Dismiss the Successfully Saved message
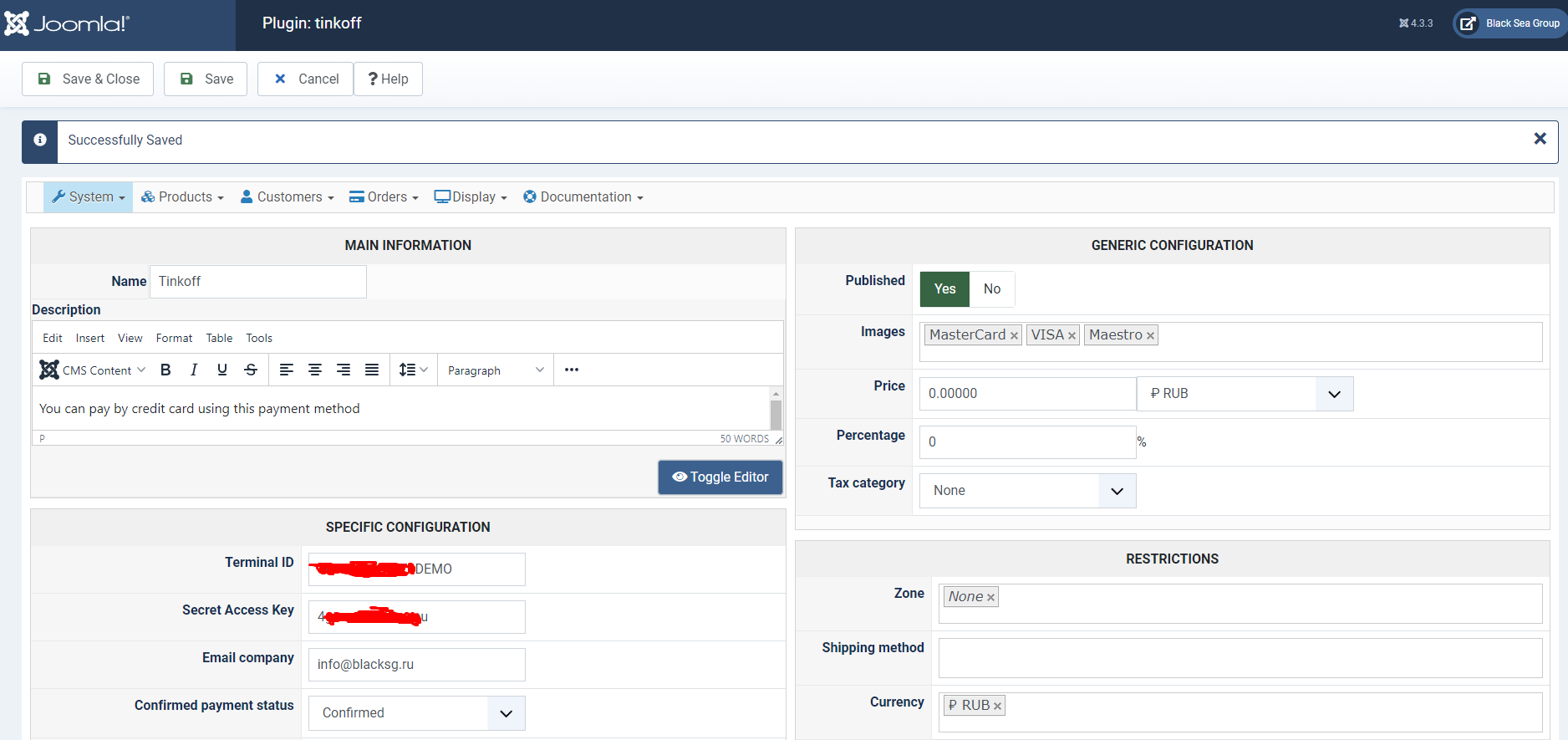1568x740 pixels. pos(1540,139)
